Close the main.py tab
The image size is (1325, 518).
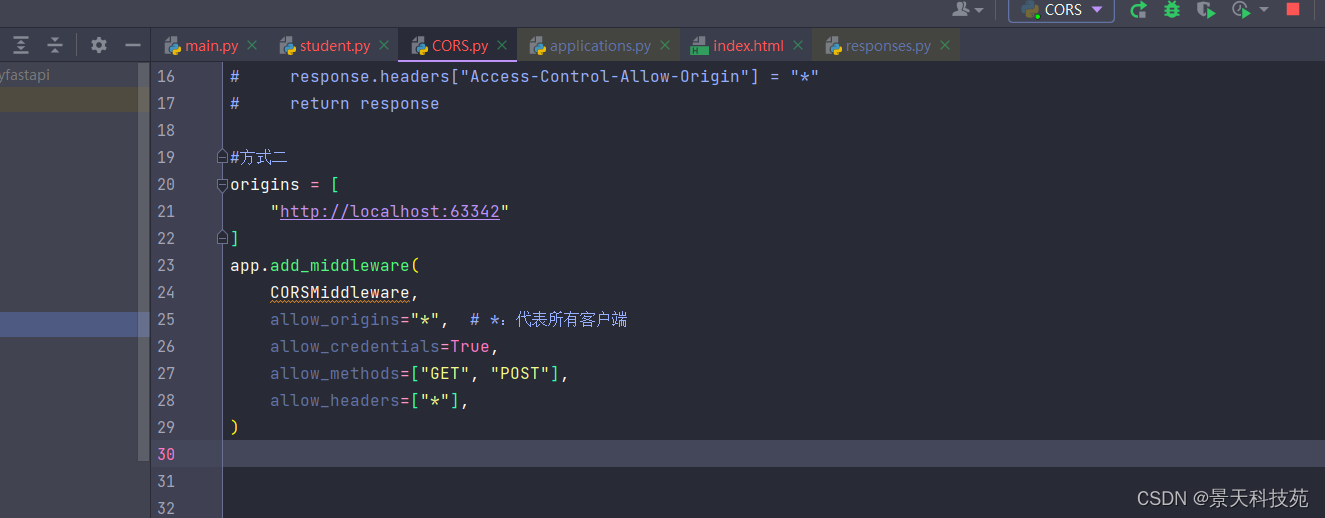(252, 45)
